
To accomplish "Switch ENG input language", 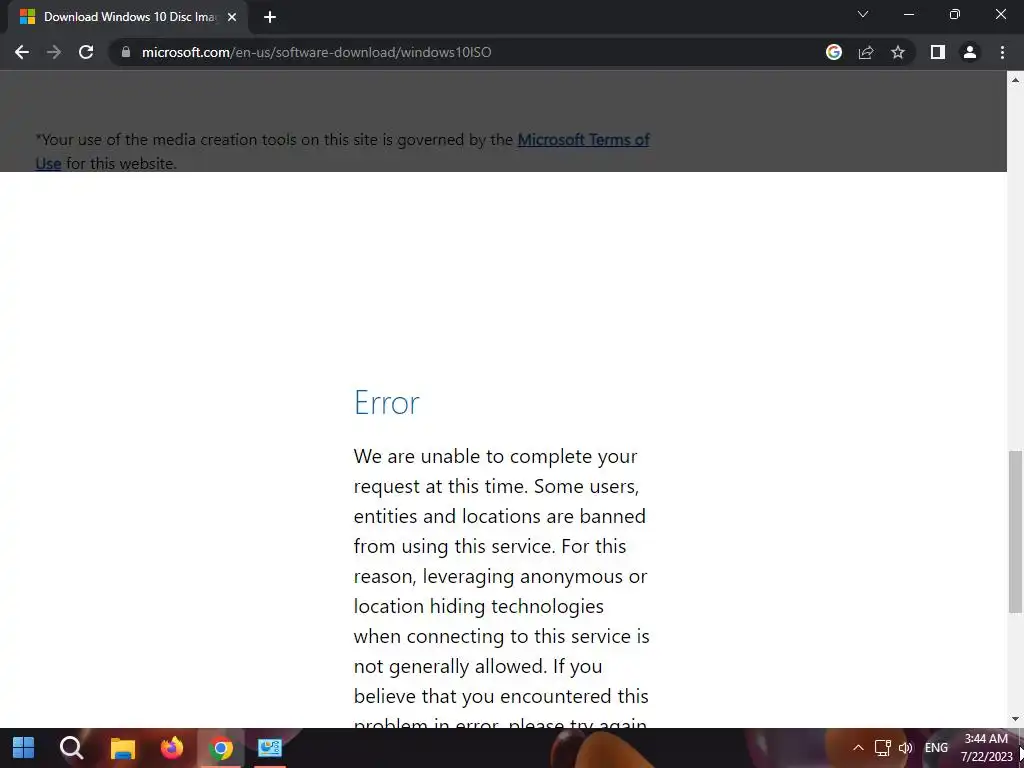I will (x=936, y=748).
